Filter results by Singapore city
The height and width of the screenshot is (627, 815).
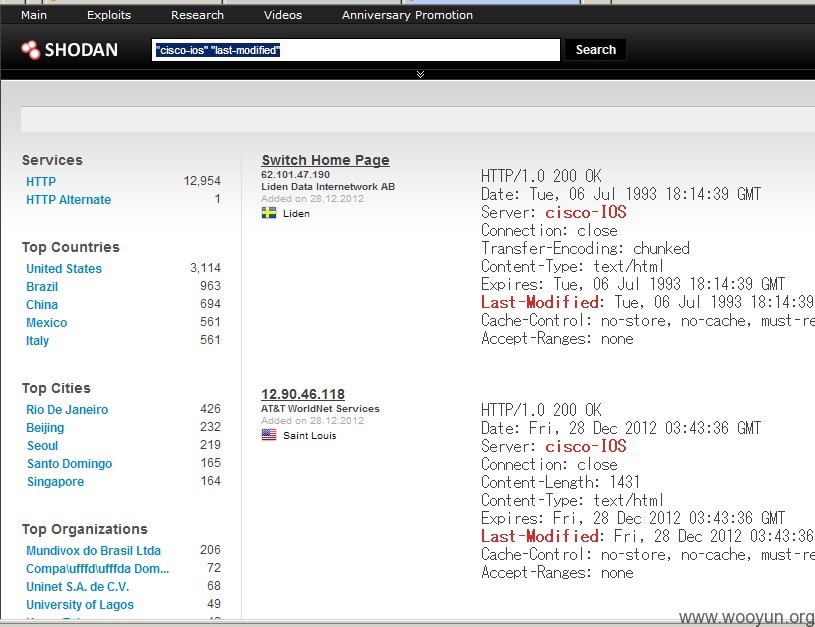pyautogui.click(x=56, y=482)
